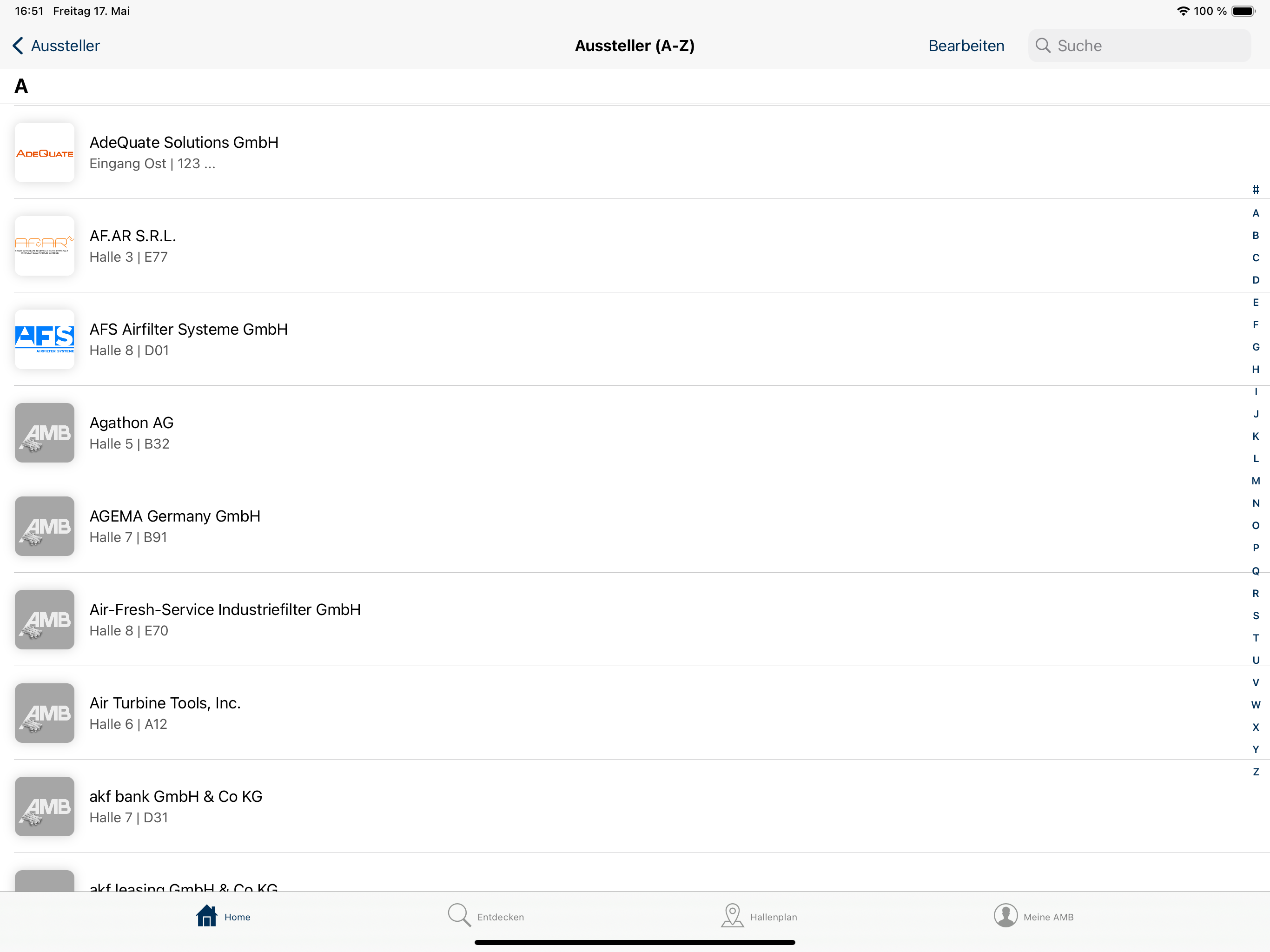Select the AdeQuate Solutions GmbH entry name
1270x952 pixels.
[x=184, y=142]
